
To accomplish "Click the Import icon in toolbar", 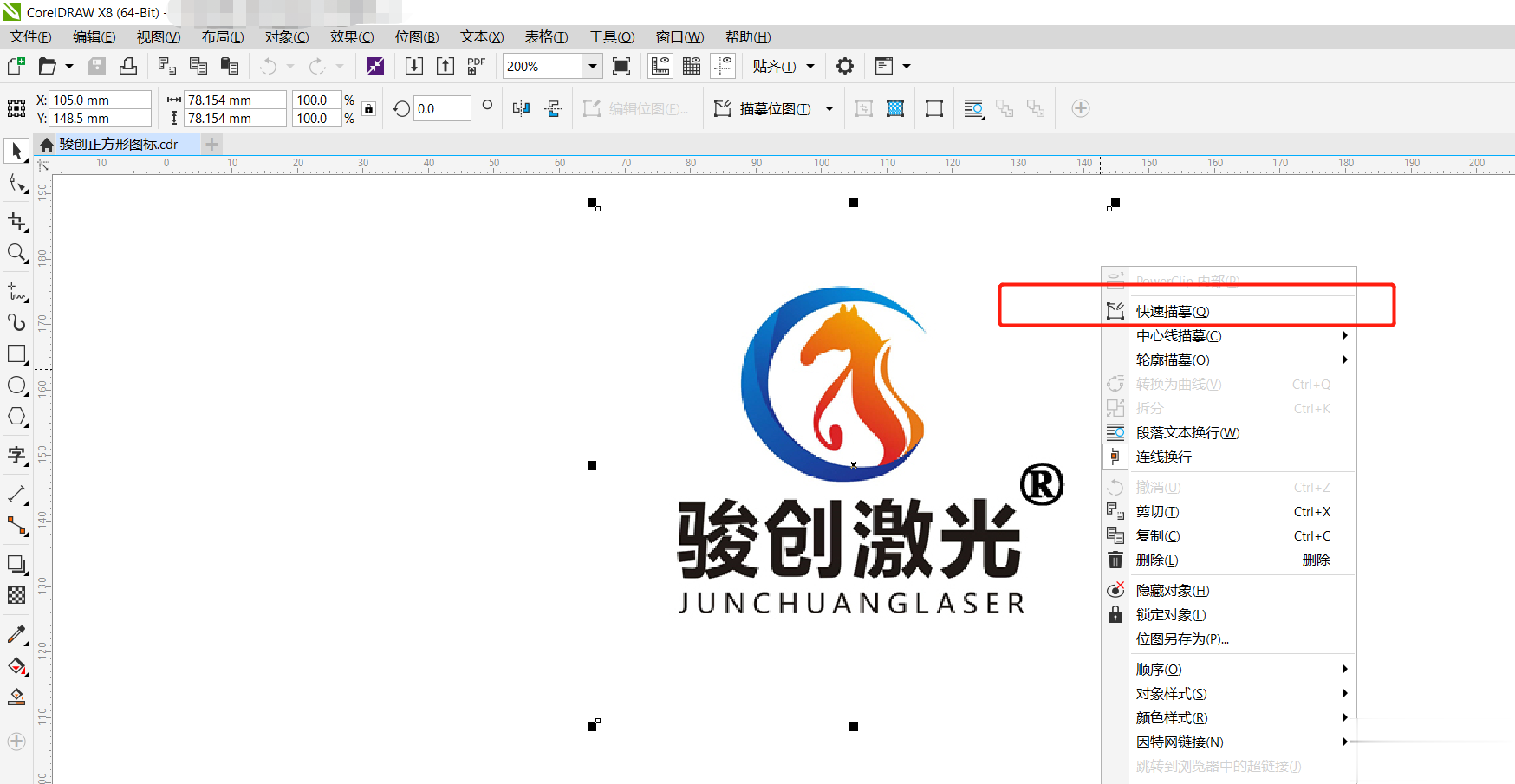I will tap(414, 66).
